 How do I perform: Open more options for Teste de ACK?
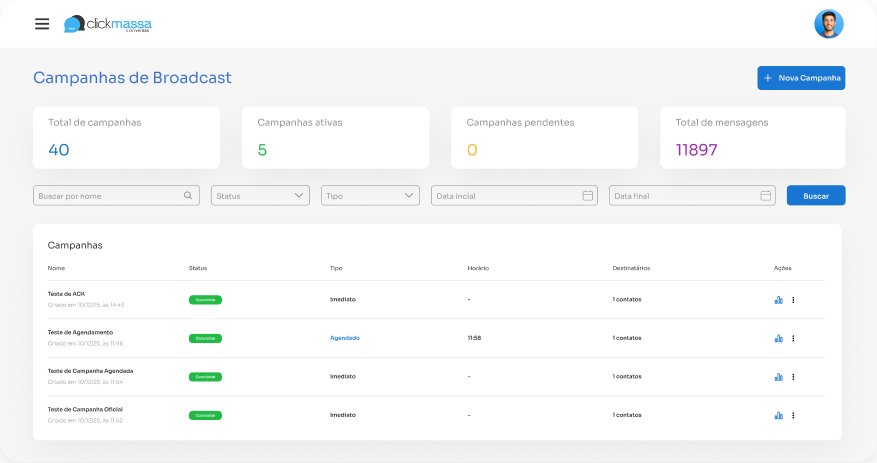pyautogui.click(x=793, y=300)
